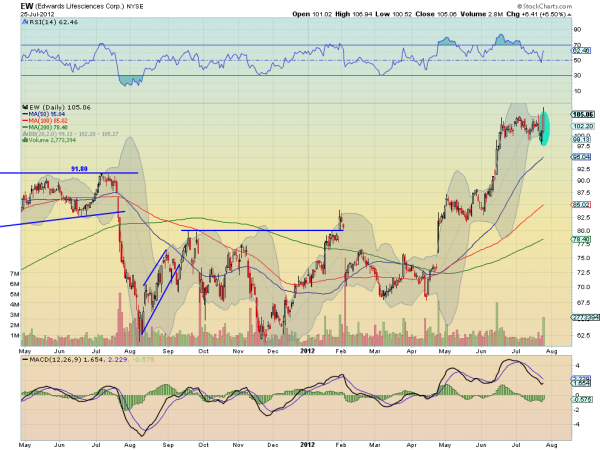Click the 'Volume 2,773,394' legend text
The height and width of the screenshot is (450, 600).
coord(52,140)
